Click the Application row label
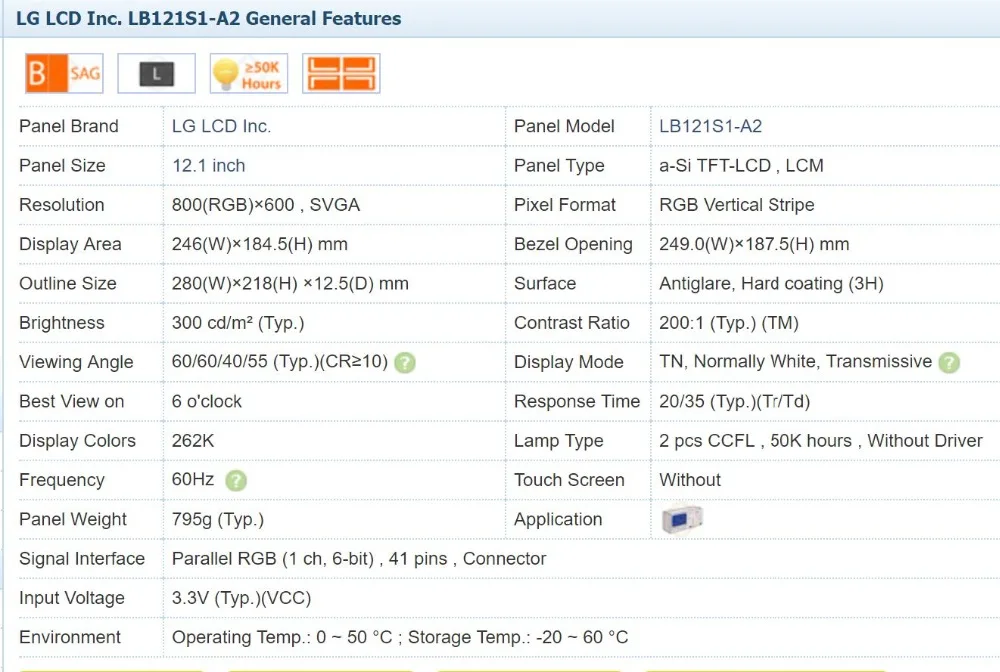Viewport: 1000px width, 672px height. [558, 520]
